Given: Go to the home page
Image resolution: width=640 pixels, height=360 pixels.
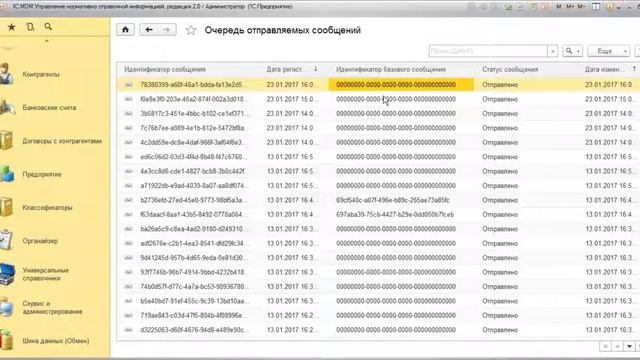Looking at the screenshot, I should point(125,30).
